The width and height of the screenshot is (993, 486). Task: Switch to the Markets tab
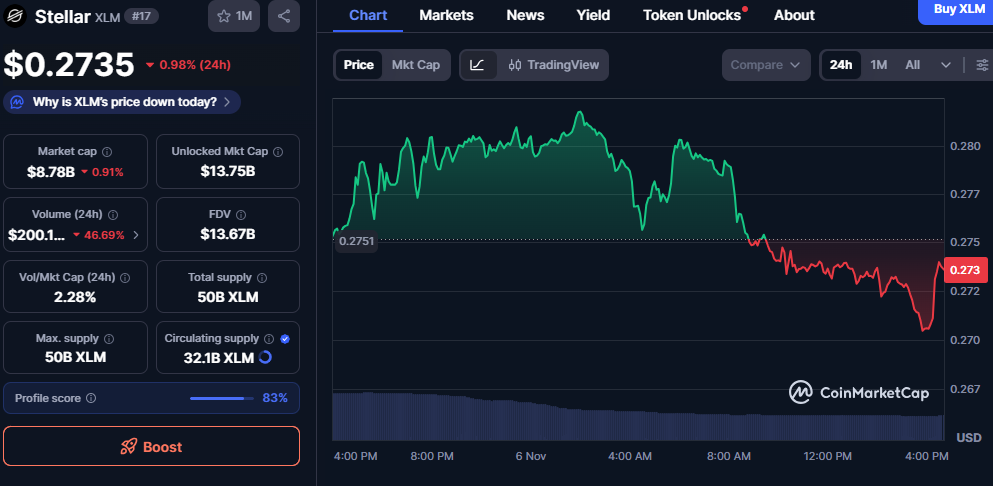tap(446, 15)
